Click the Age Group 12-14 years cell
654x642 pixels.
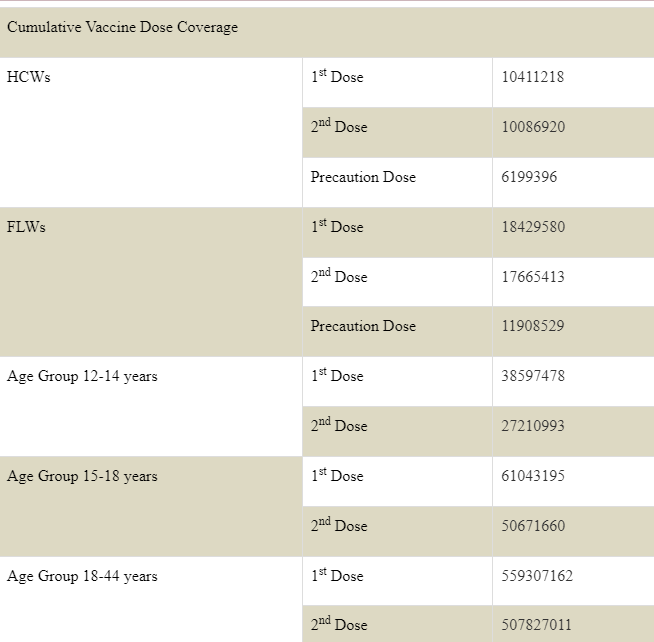pyautogui.click(x=82, y=376)
